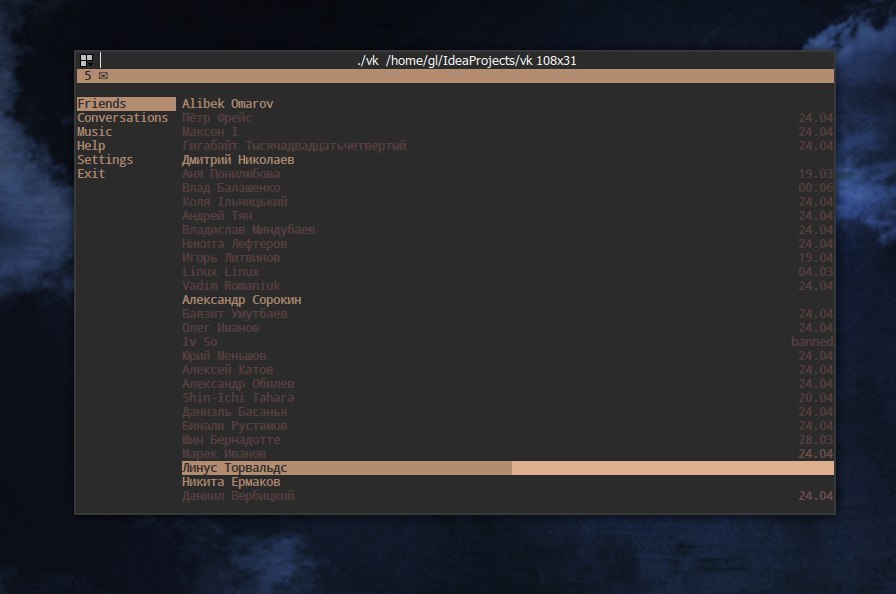Click the envelope unread messages icon
Image resolution: width=896 pixels, height=594 pixels.
[103, 75]
